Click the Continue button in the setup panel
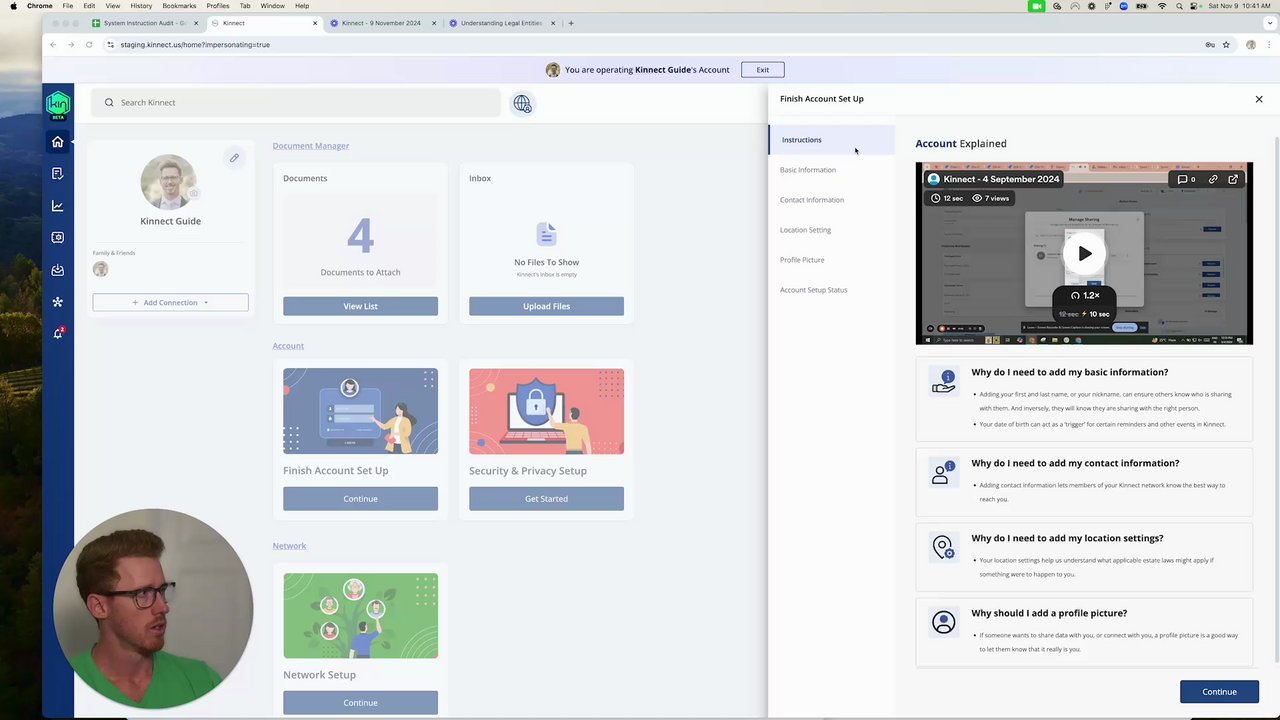The height and width of the screenshot is (720, 1280). tap(1219, 692)
